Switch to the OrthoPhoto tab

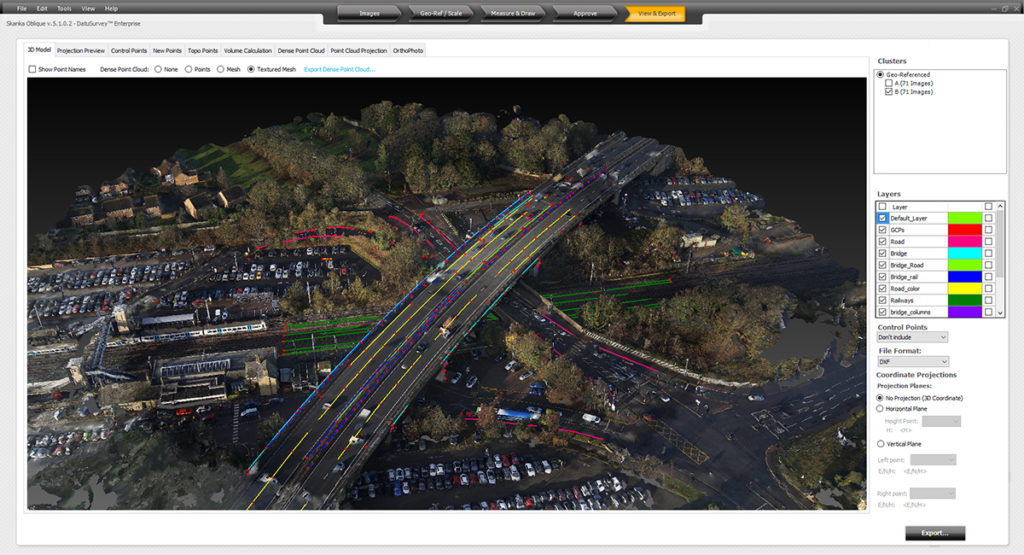[x=408, y=50]
